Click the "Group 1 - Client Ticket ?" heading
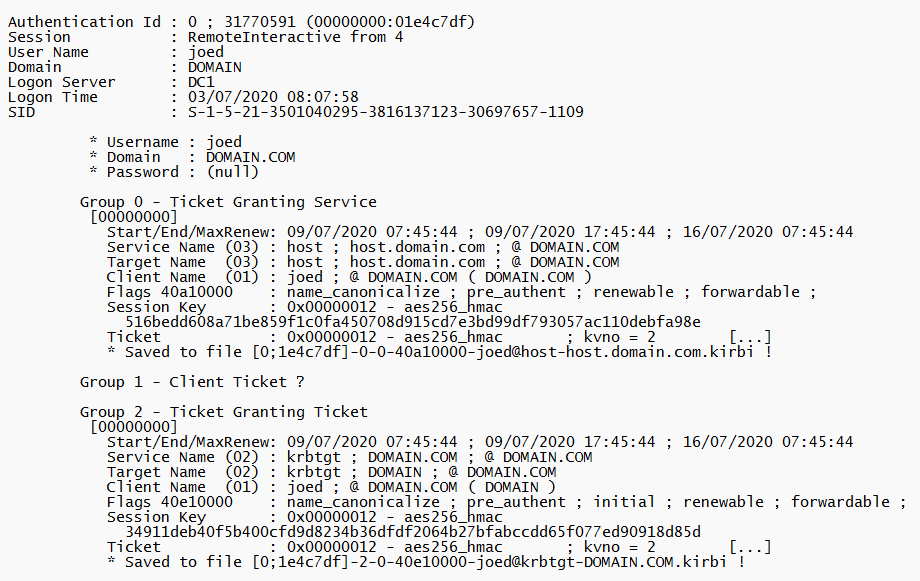This screenshot has height=581, width=920. click(192, 382)
